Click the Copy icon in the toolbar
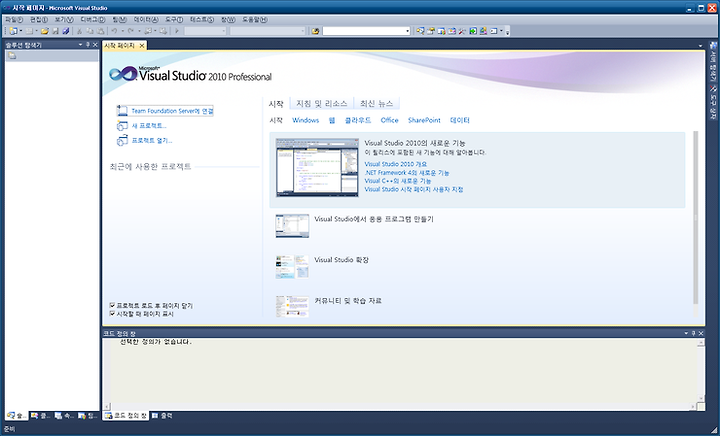 pyautogui.click(x=90, y=31)
